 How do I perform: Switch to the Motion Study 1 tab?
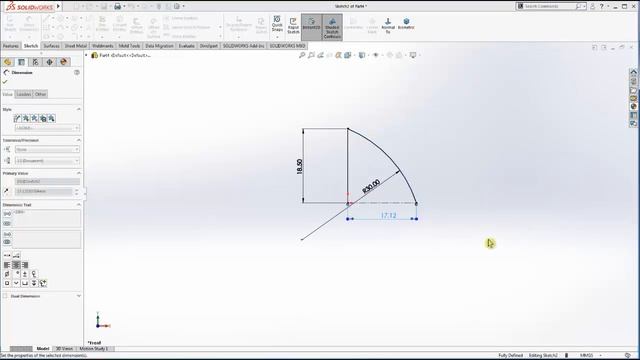click(x=93, y=349)
